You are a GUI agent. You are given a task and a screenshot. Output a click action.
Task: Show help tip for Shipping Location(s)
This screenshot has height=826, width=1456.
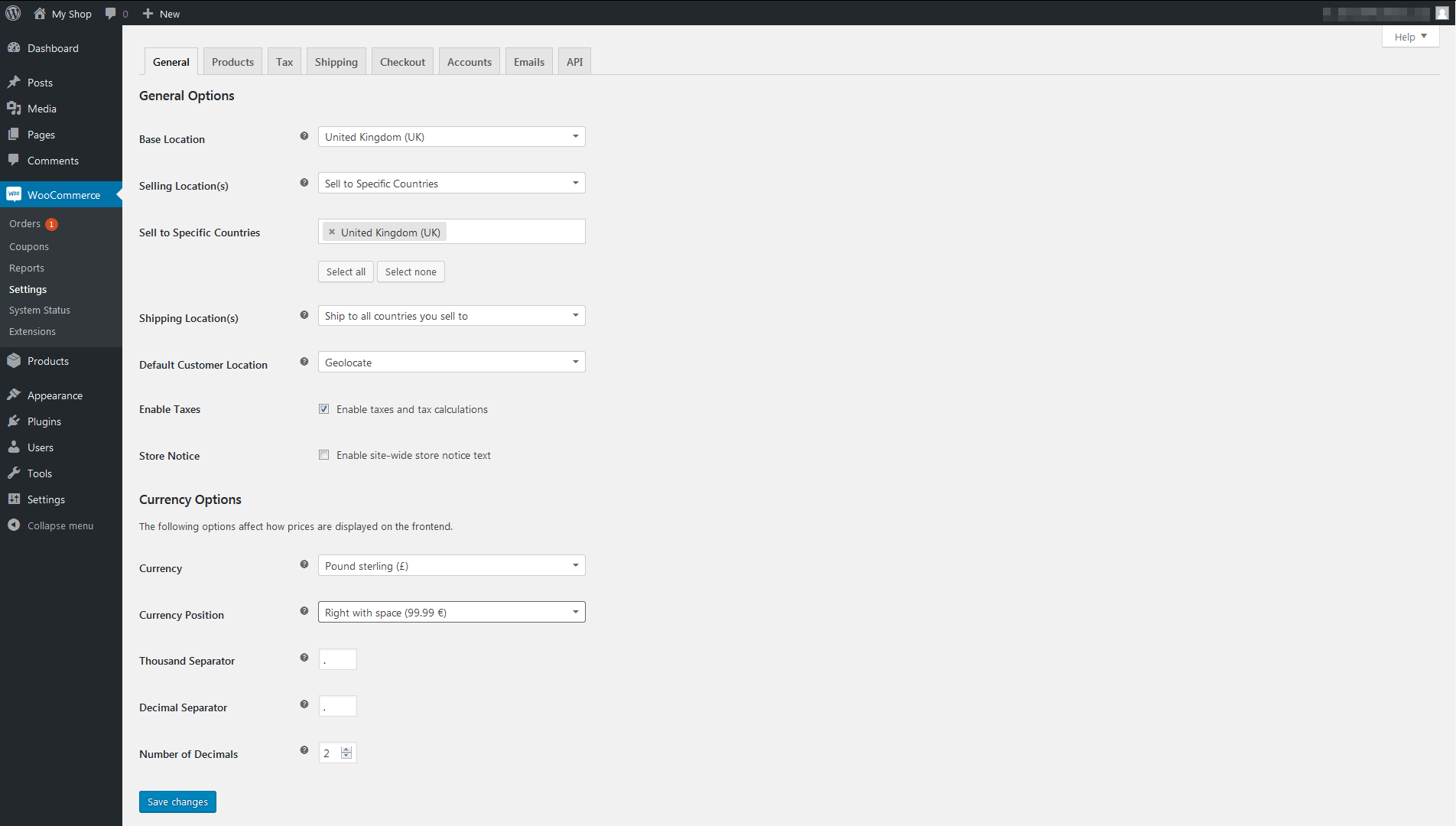click(x=304, y=315)
